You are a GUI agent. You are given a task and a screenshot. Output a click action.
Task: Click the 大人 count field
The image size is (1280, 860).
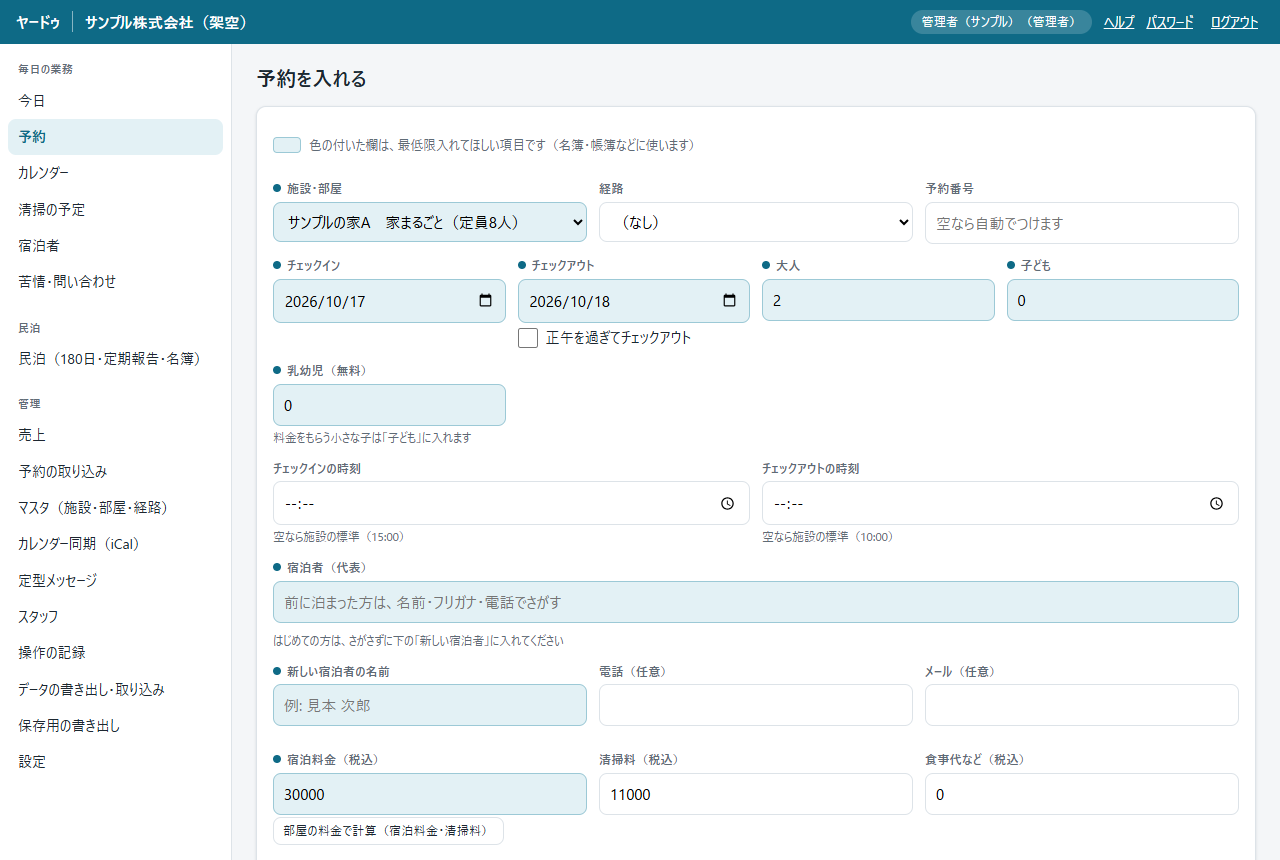[878, 300]
